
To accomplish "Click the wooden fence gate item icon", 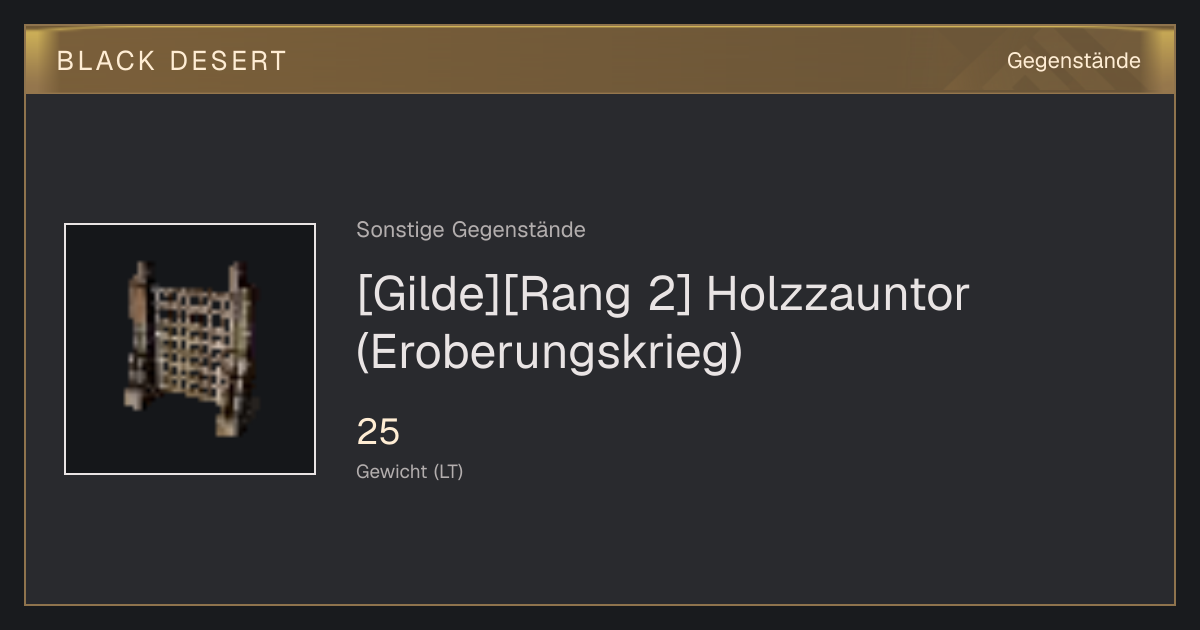I will tap(188, 347).
